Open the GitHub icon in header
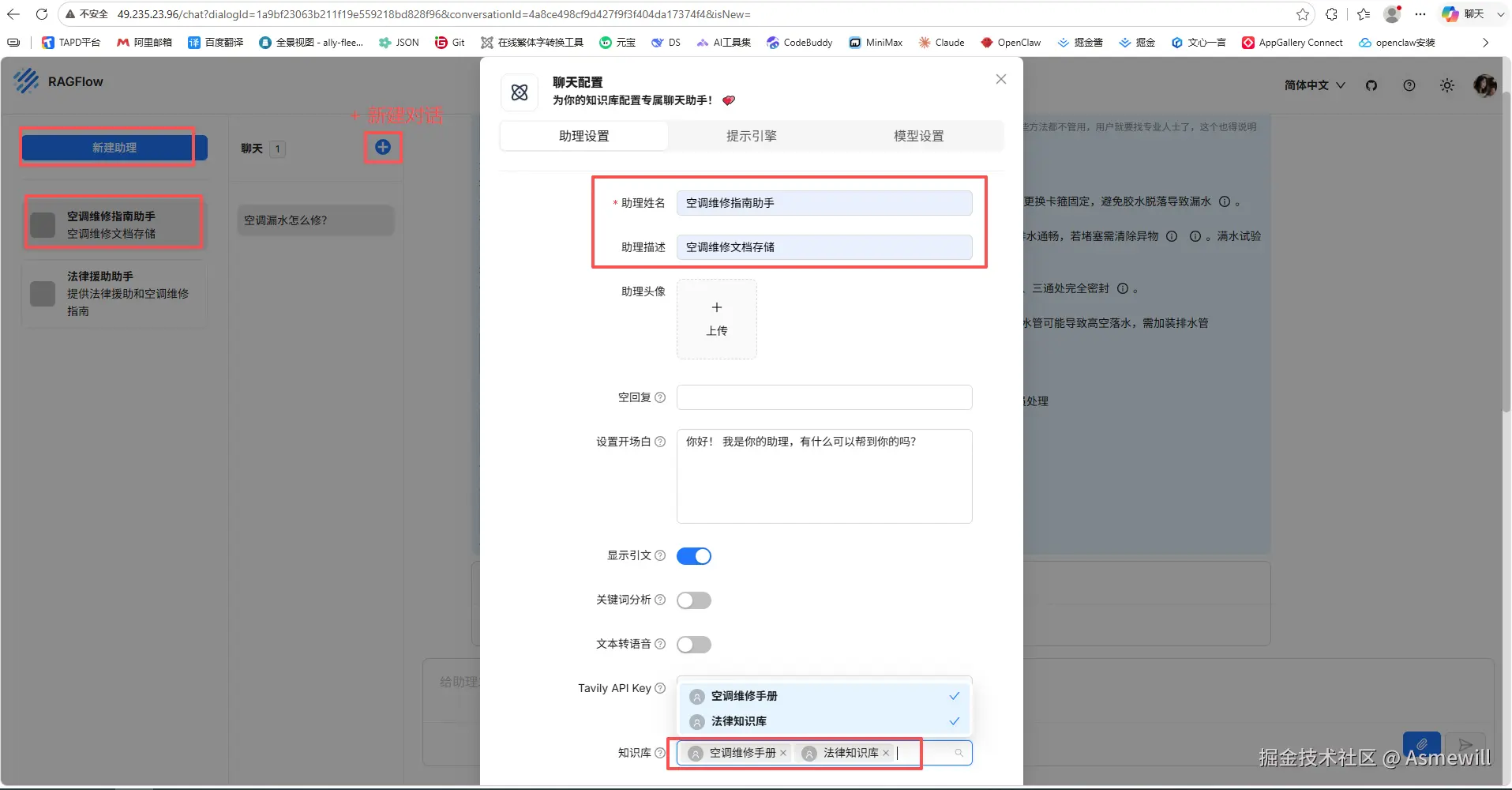Viewport: 1512px width, 790px height. tap(1371, 85)
